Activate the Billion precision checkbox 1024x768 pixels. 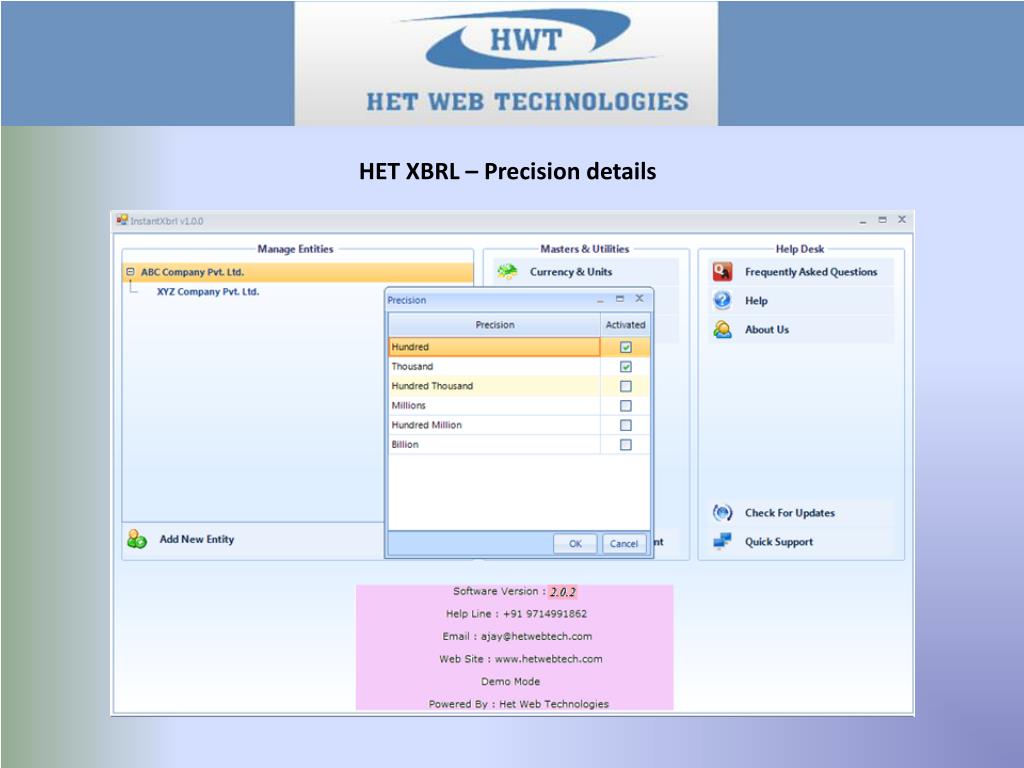click(x=626, y=445)
